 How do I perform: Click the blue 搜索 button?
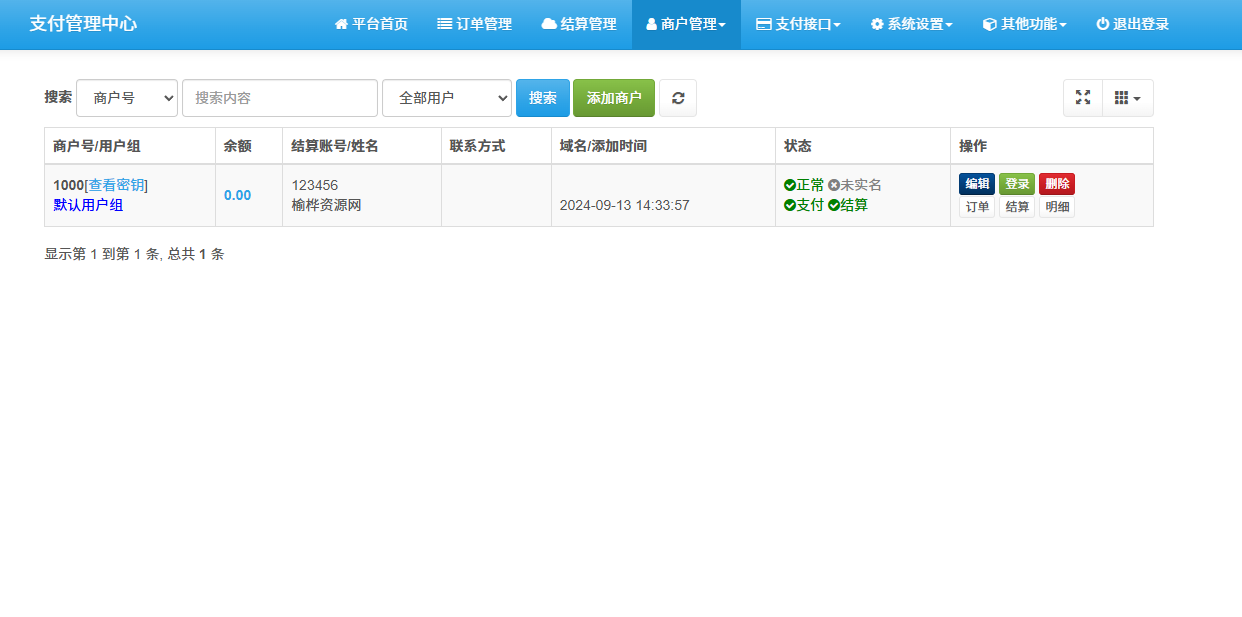pos(543,98)
